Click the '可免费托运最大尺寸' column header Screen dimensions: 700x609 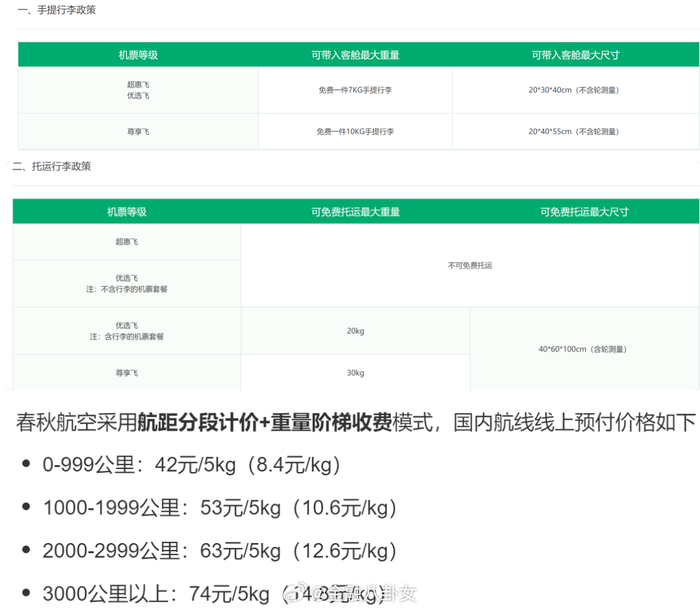click(x=584, y=212)
